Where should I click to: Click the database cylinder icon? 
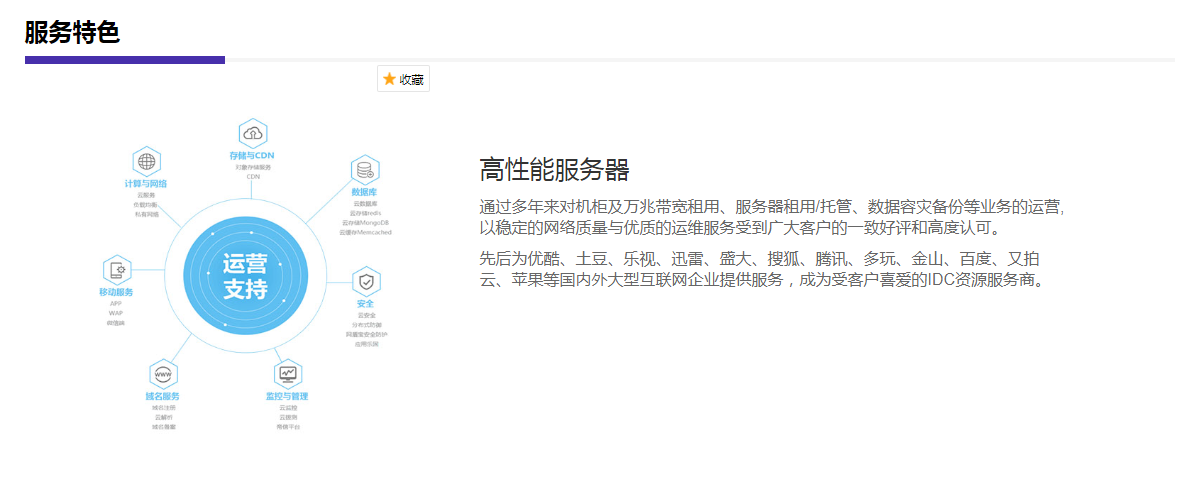[365, 170]
